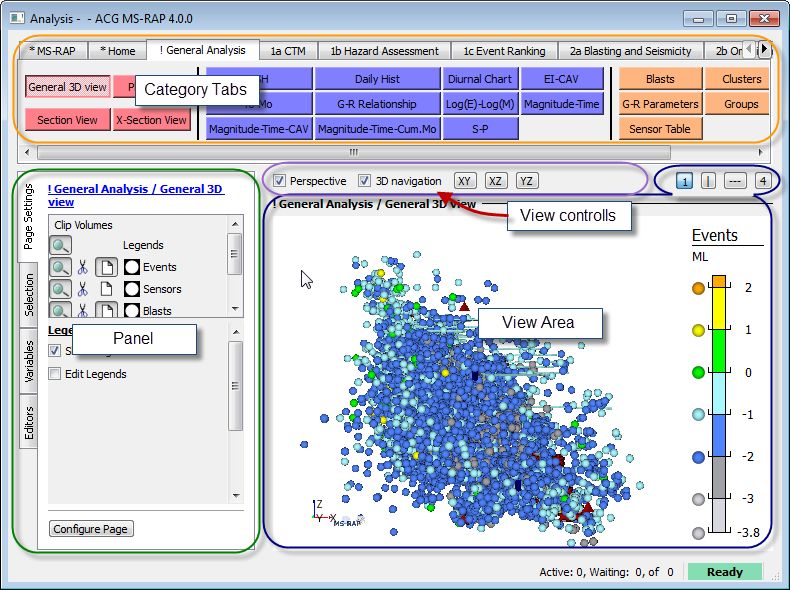Click the page legend icon for Sensors
Screen dimensions: 790x590
(x=106, y=289)
